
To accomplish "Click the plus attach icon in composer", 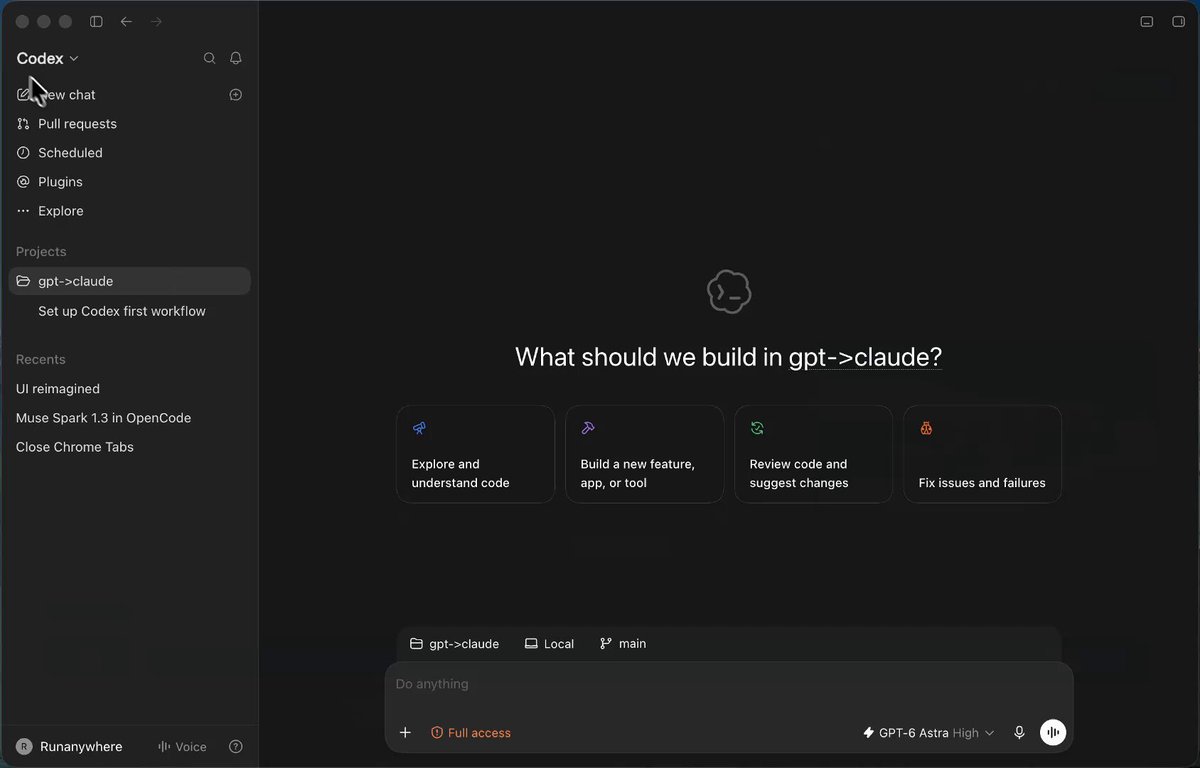I will click(x=405, y=733).
